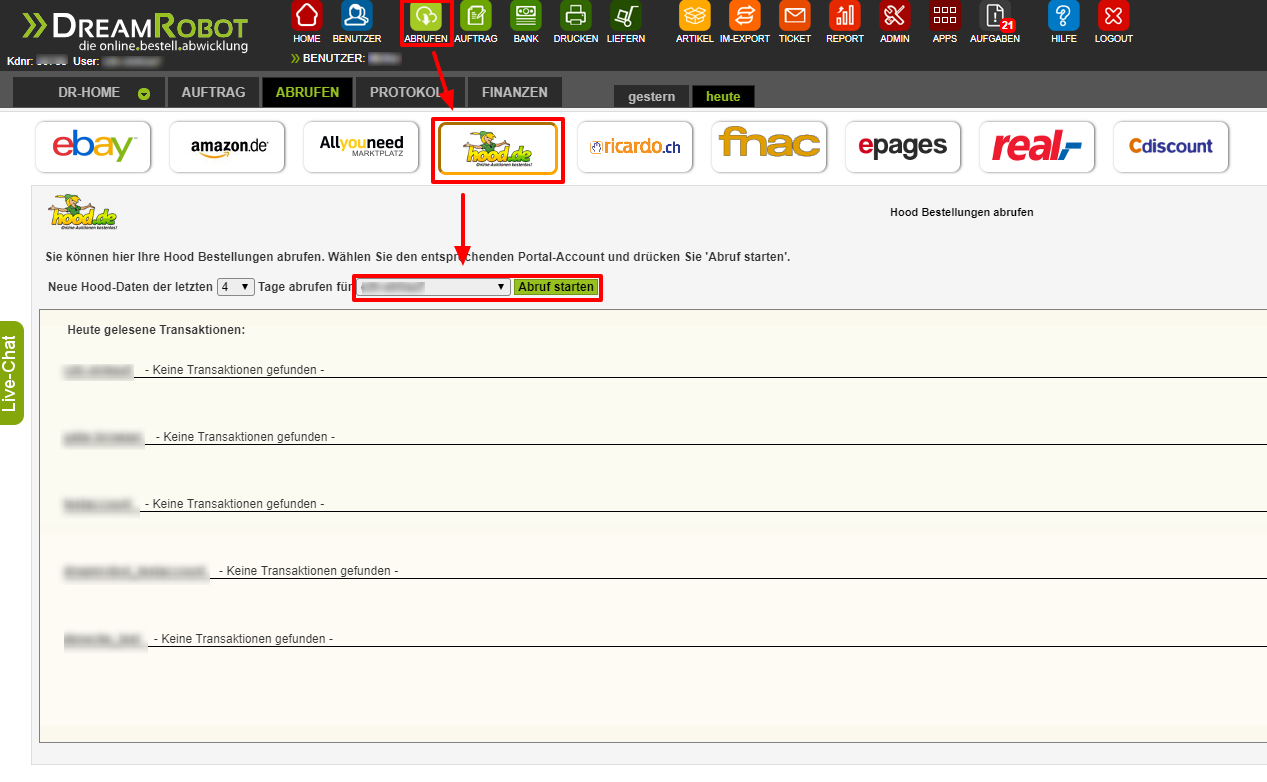The width and height of the screenshot is (1267, 782).
Task: Click the 'Hood Bestellungen abrufen' heading
Action: 961,212
